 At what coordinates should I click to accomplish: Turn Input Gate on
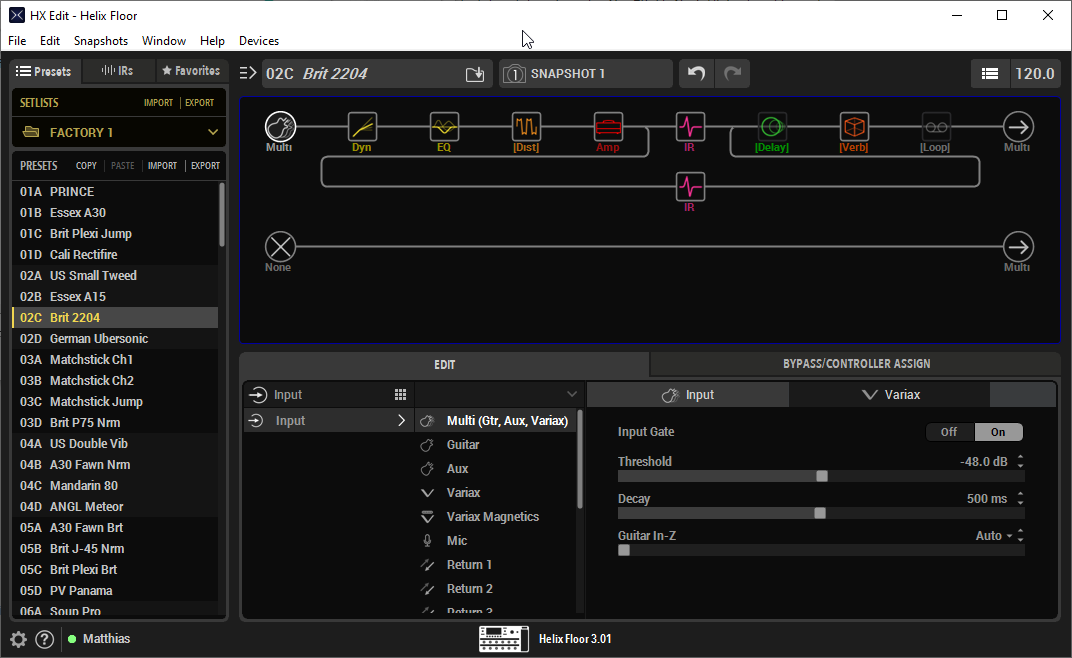tap(998, 432)
